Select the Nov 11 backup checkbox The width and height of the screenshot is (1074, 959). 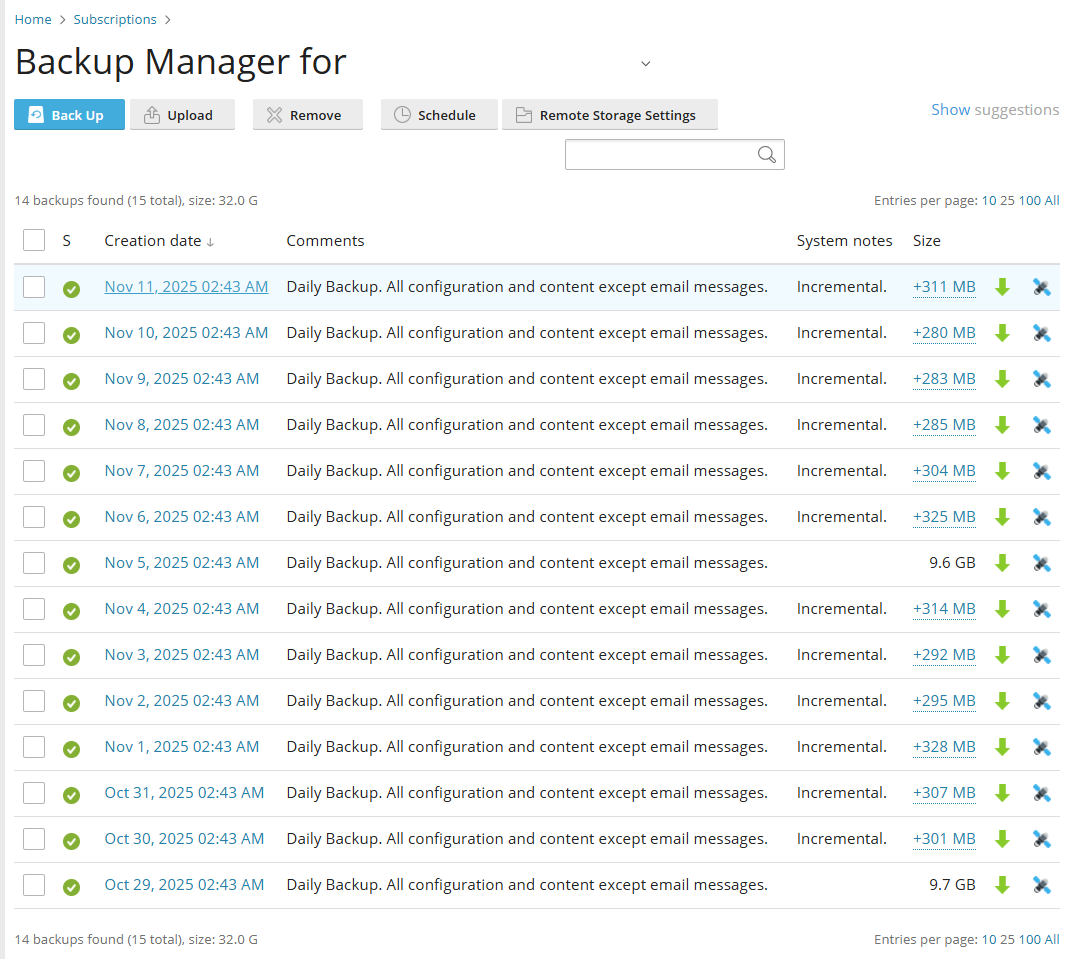[x=34, y=287]
